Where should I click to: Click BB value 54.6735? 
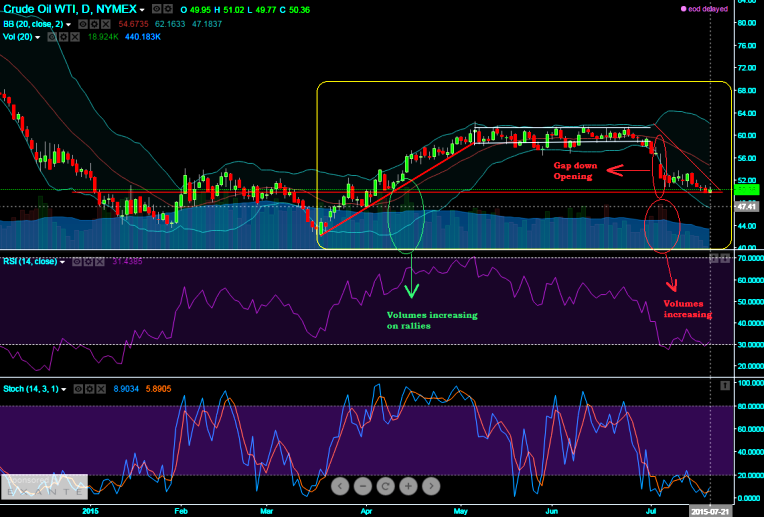point(134,24)
